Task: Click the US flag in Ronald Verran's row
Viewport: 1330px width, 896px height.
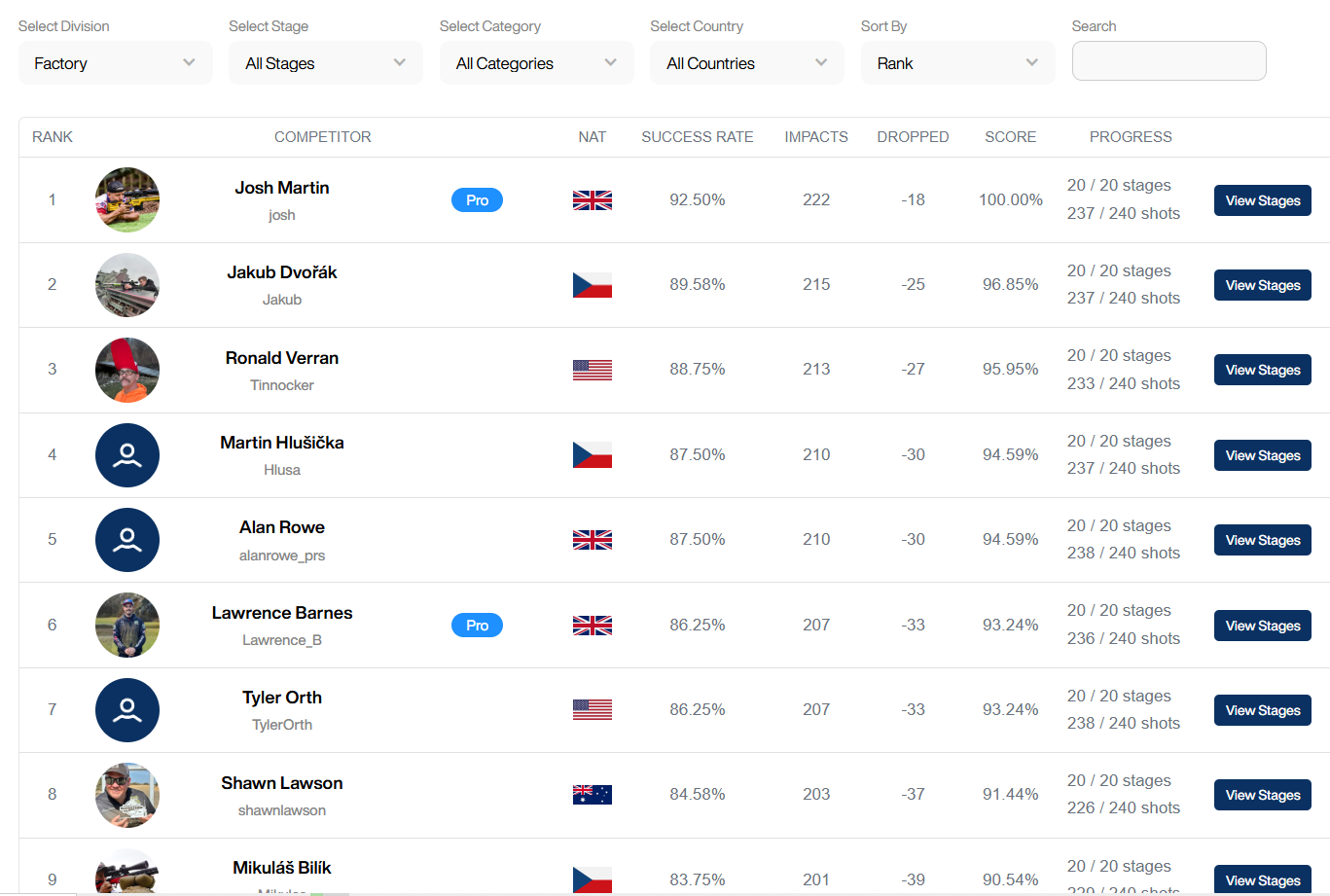Action: [x=592, y=370]
